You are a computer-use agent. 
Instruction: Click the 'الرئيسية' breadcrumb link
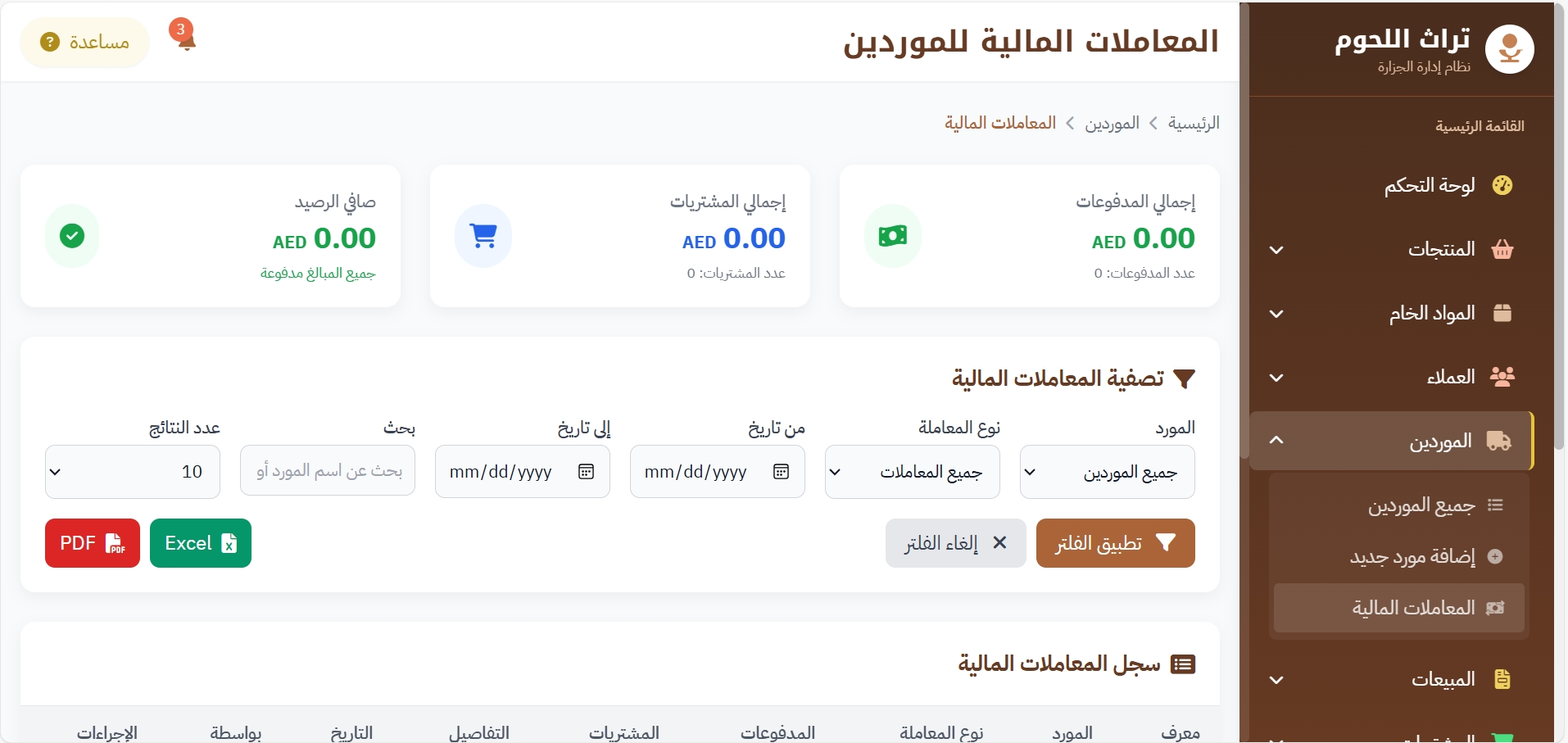[x=1193, y=123]
